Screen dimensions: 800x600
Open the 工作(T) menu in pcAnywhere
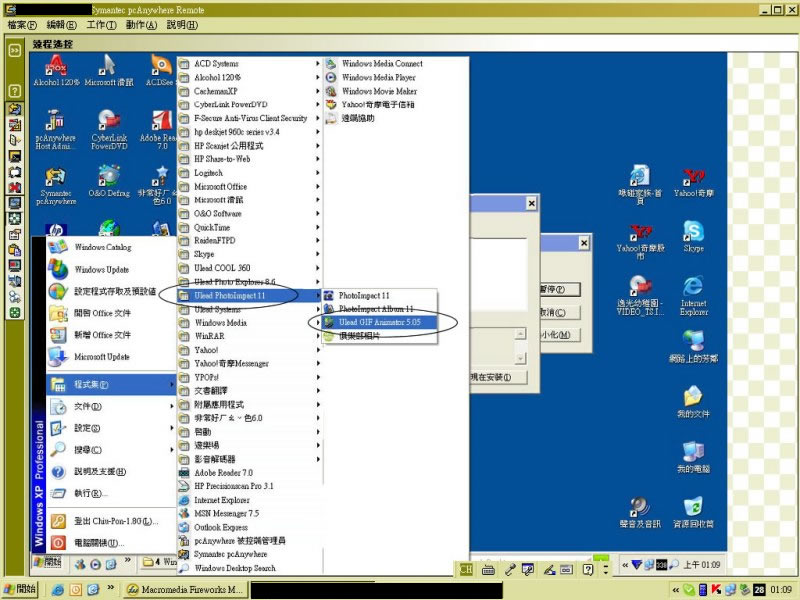pyautogui.click(x=101, y=25)
